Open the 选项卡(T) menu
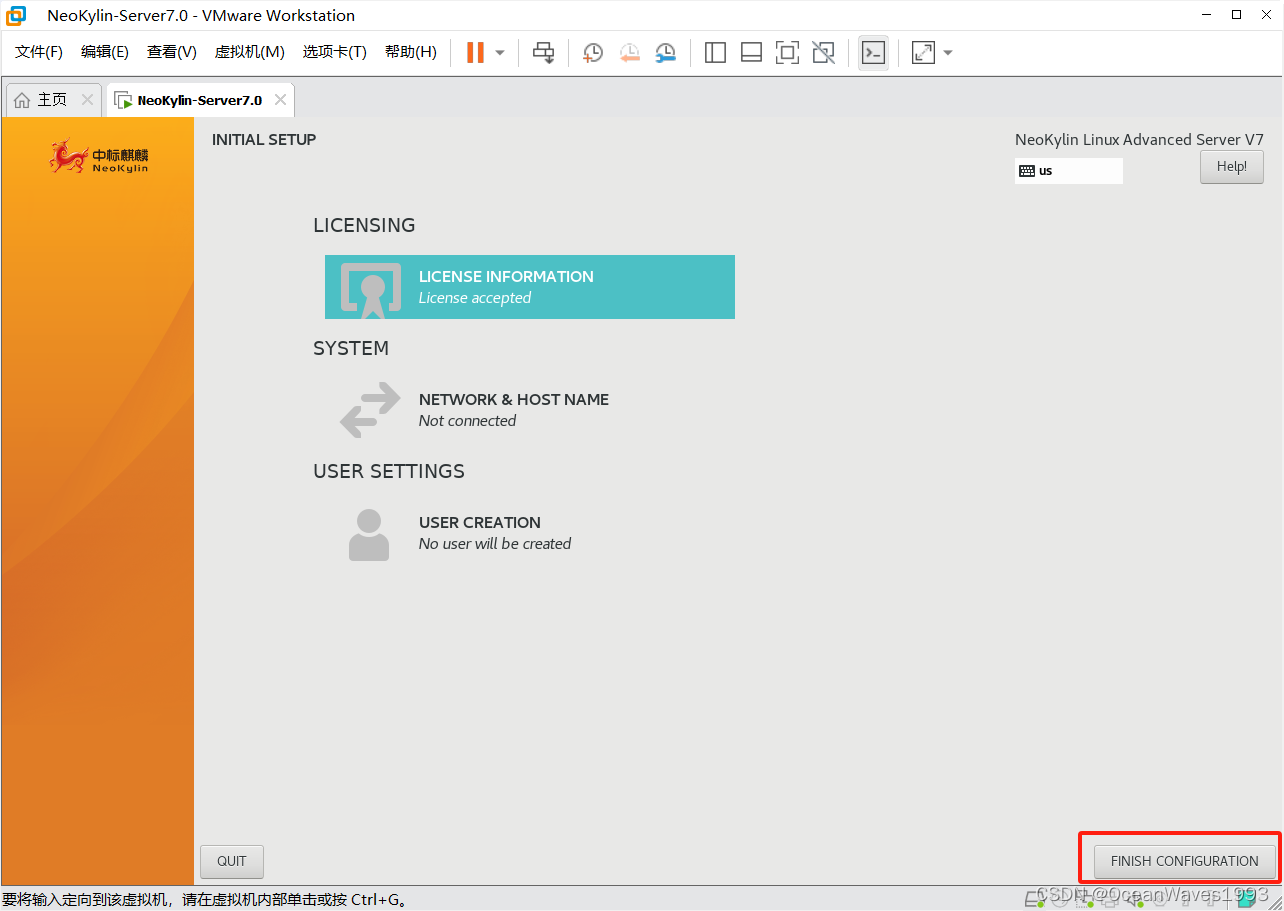 coord(335,52)
